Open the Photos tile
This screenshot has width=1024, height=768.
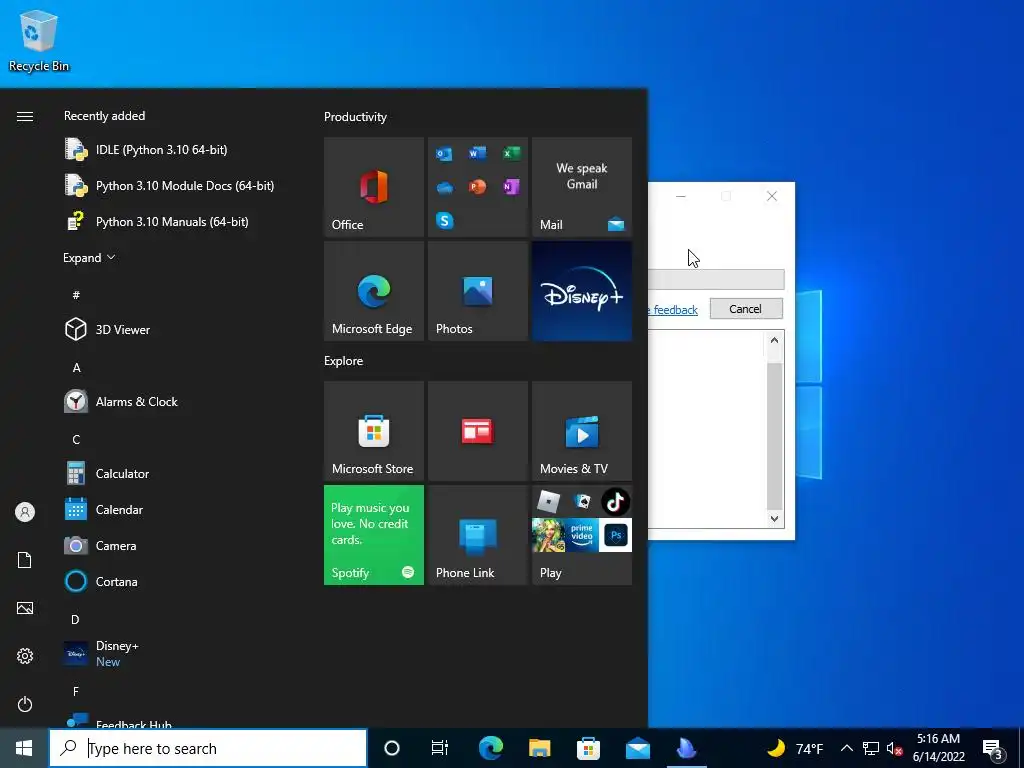click(477, 291)
